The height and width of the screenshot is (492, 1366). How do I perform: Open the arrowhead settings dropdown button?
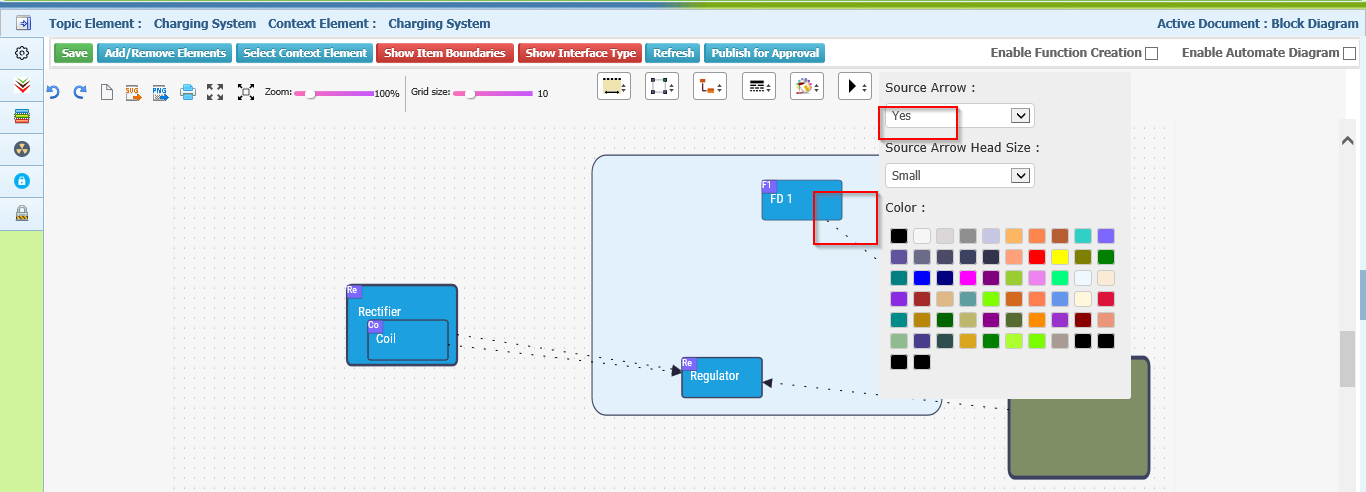[855, 87]
